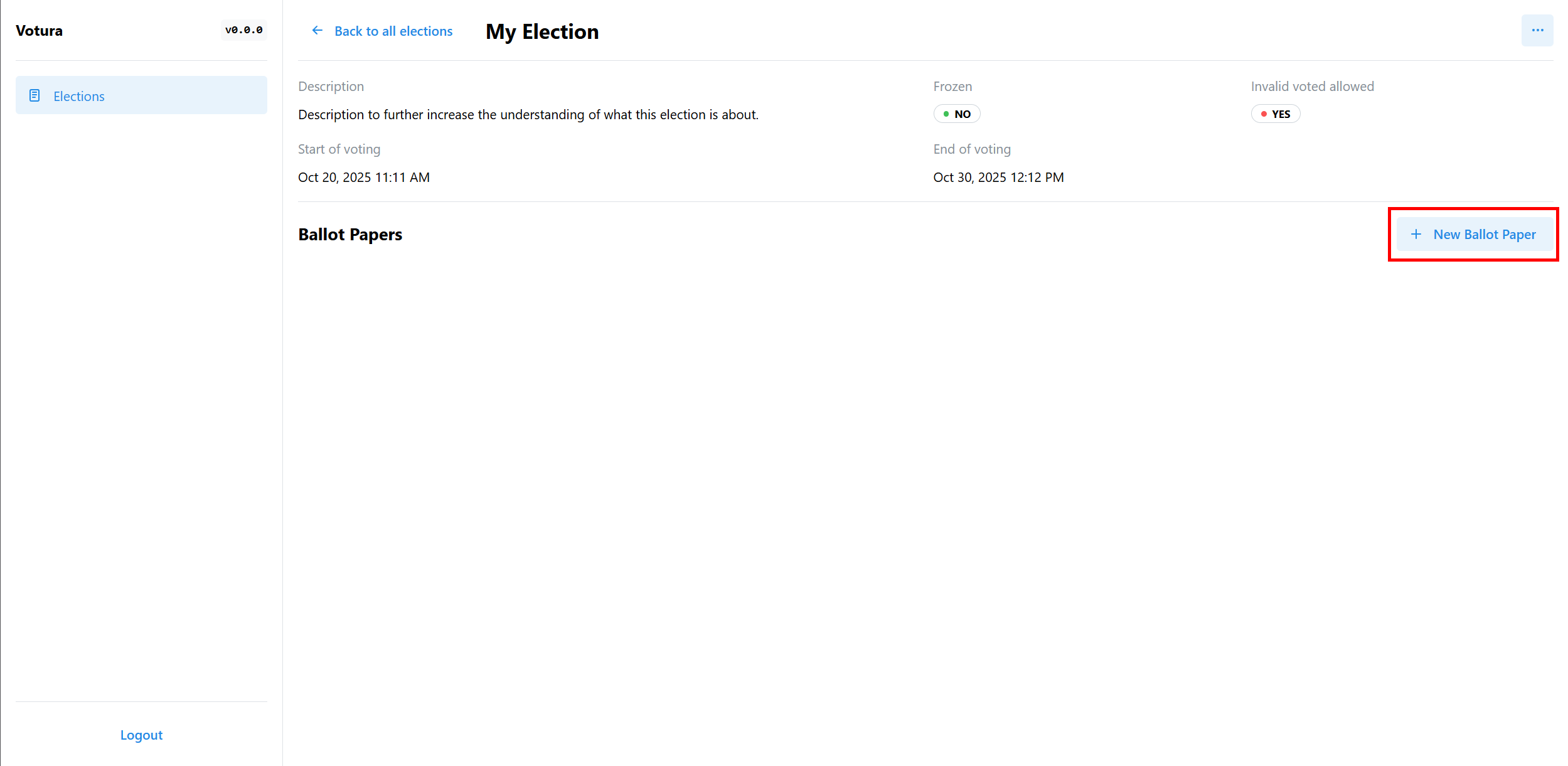The image size is (1568, 766).
Task: Select the Elections sidebar menu item
Action: pos(141,95)
